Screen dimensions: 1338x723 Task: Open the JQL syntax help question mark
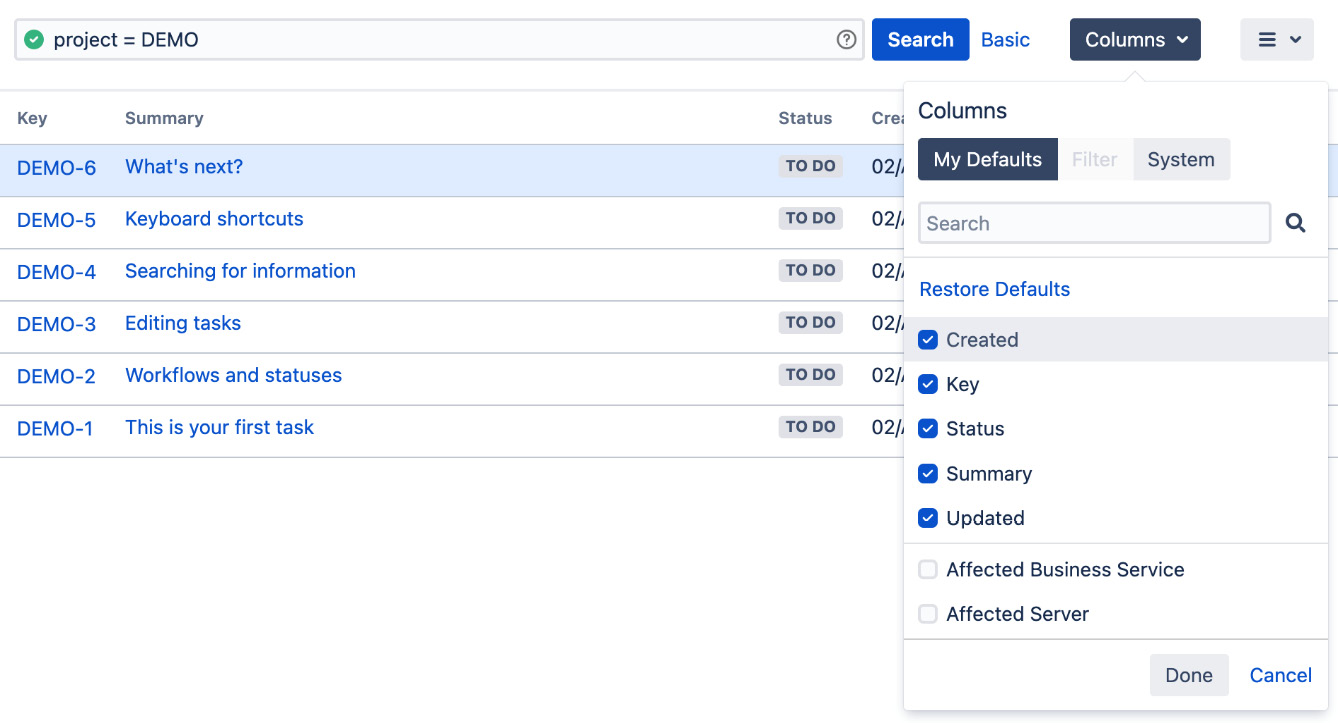pyautogui.click(x=846, y=39)
